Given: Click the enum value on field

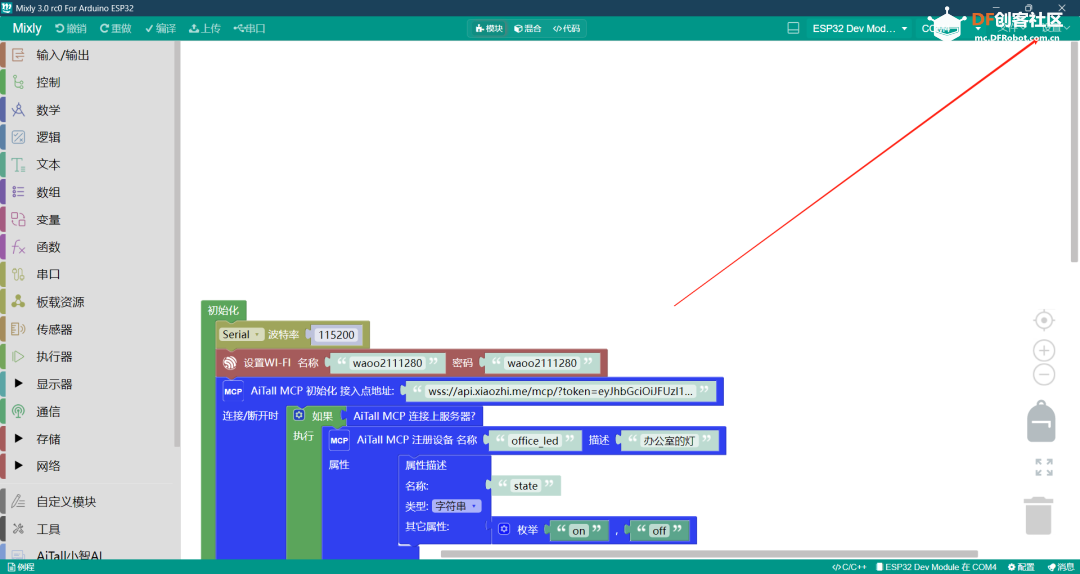Looking at the screenshot, I should coord(579,531).
